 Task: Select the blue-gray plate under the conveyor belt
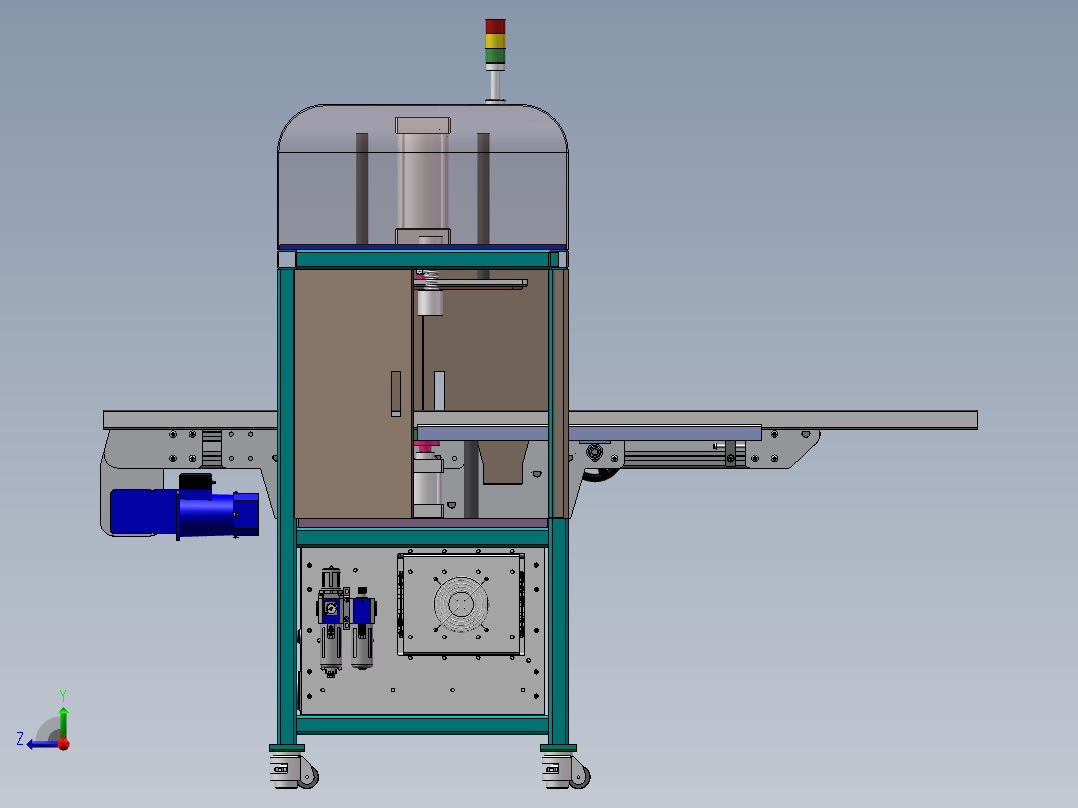[x=588, y=433]
